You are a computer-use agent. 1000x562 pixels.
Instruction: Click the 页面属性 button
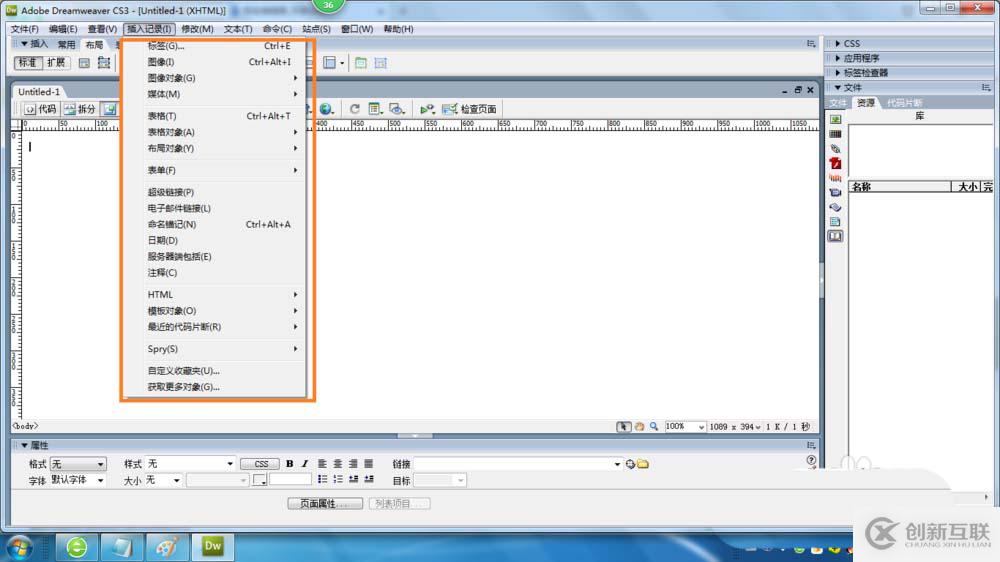pyautogui.click(x=325, y=504)
